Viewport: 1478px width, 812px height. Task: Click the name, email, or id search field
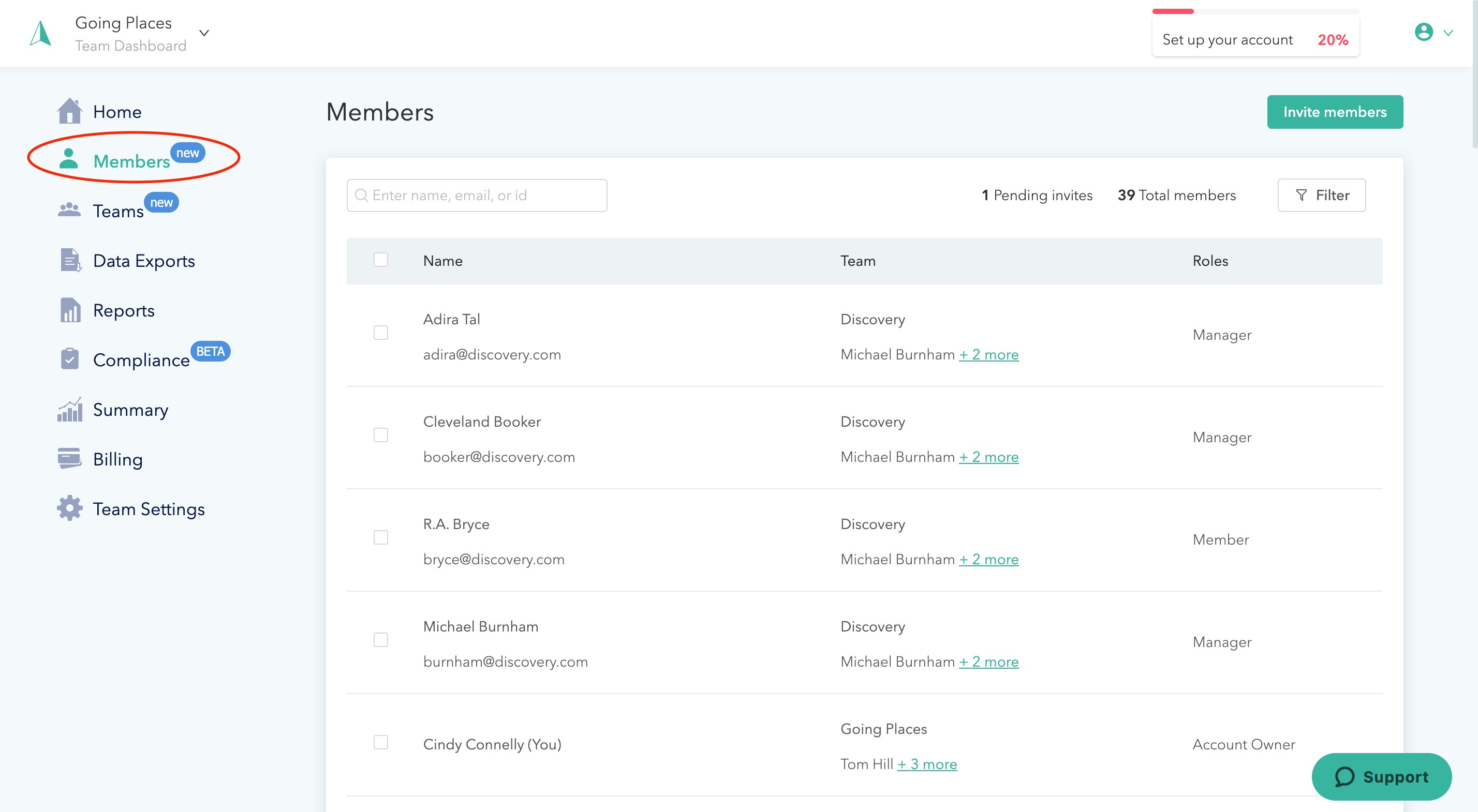[477, 196]
